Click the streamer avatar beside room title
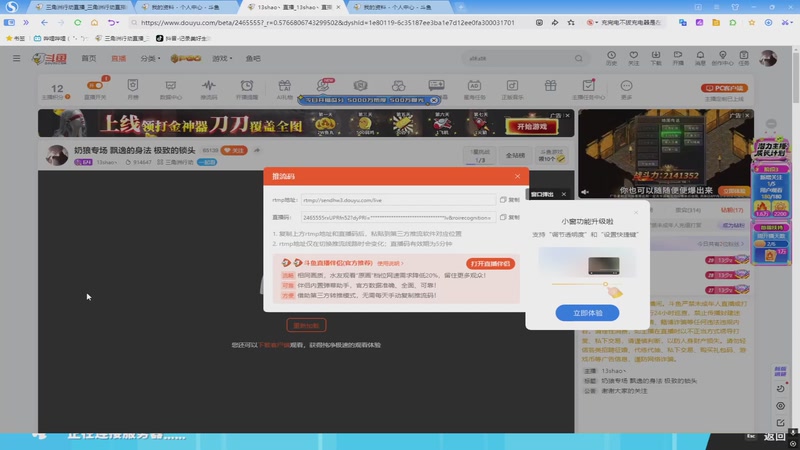Viewport: 800px width, 450px height. [57, 155]
